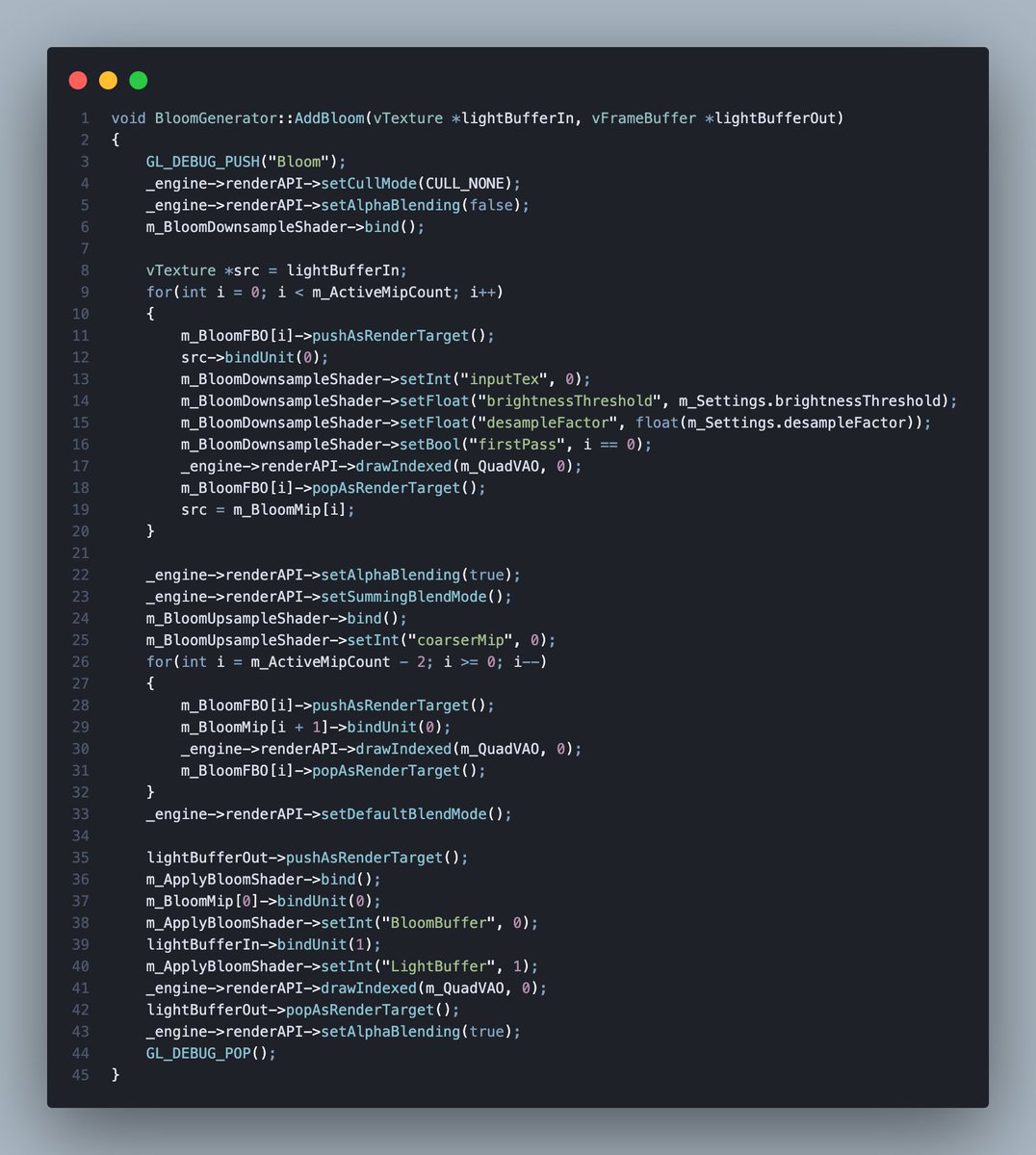
Task: Click the "firstPass" string on line 16
Action: [517, 445]
